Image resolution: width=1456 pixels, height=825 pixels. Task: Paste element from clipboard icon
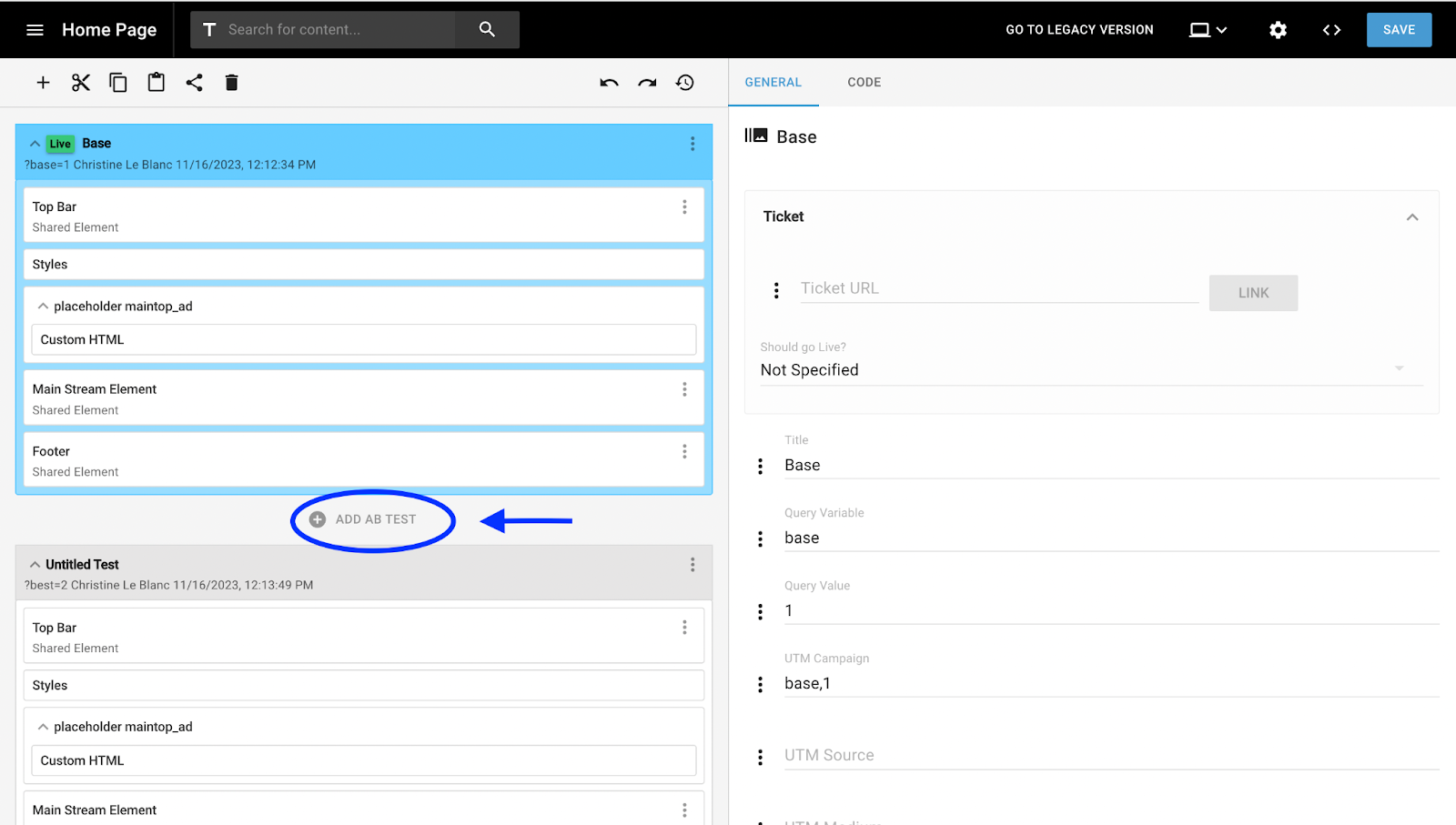[155, 82]
